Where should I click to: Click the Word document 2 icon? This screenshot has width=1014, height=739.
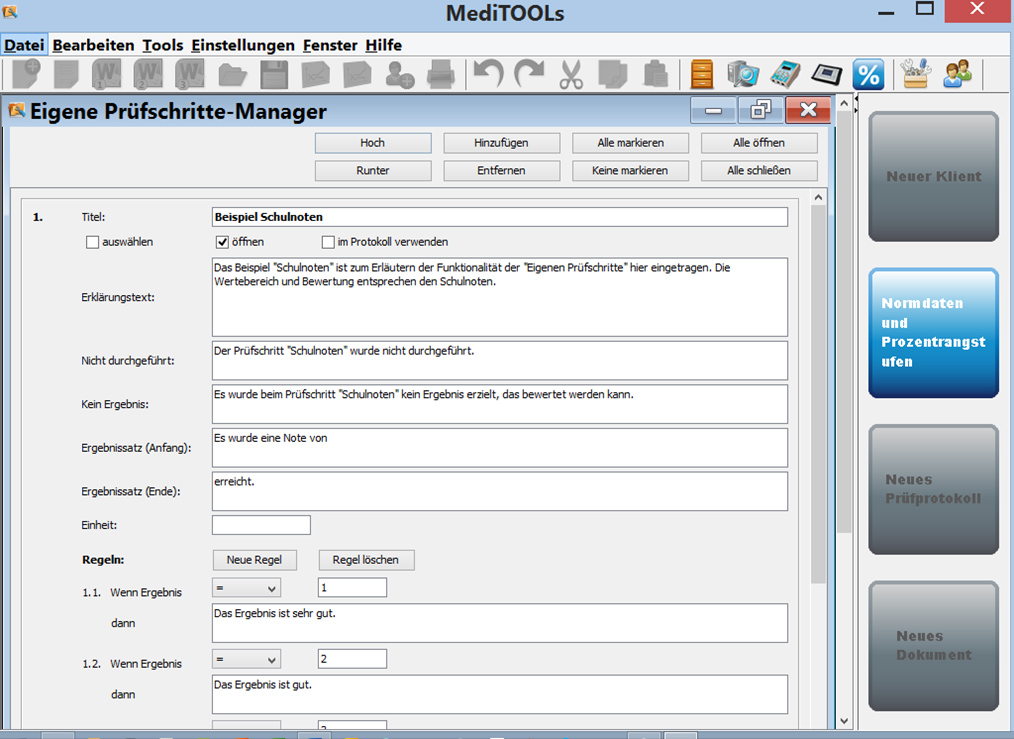pyautogui.click(x=148, y=74)
